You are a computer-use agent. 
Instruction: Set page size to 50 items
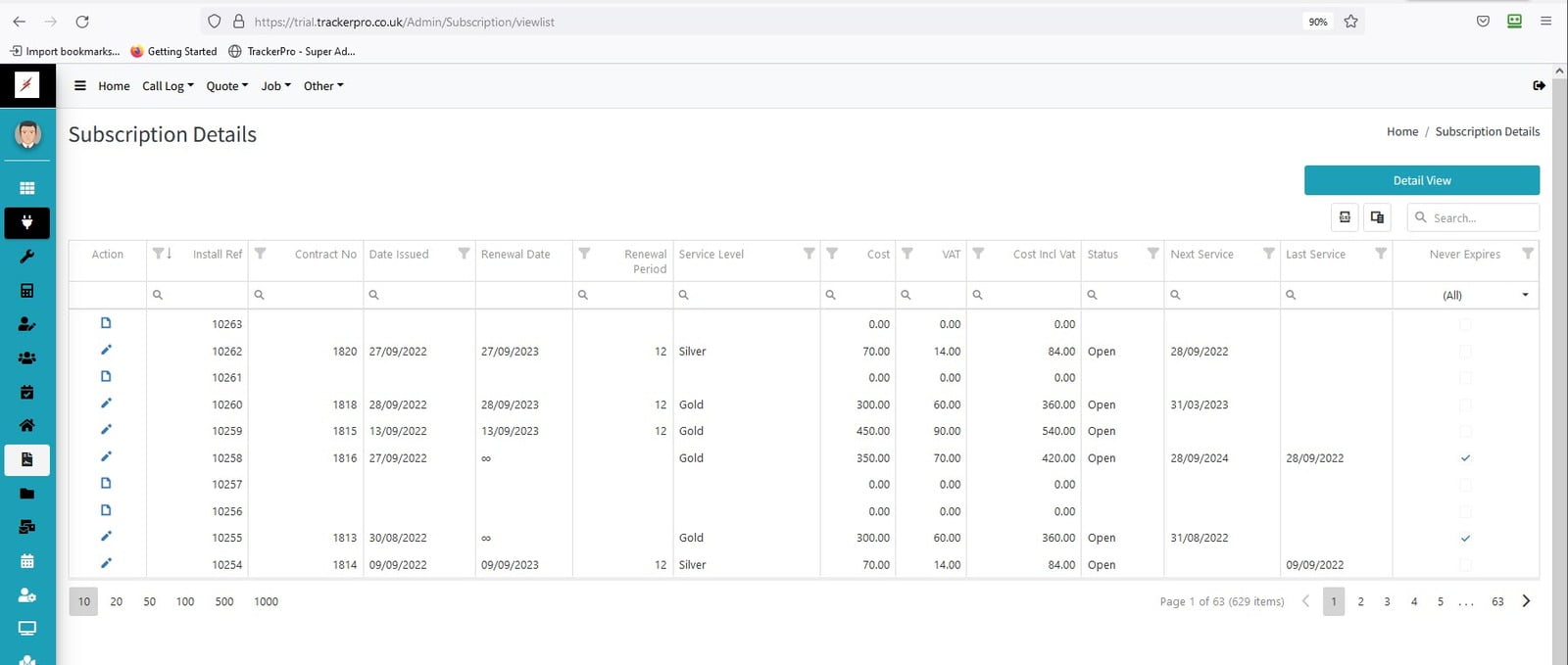150,601
